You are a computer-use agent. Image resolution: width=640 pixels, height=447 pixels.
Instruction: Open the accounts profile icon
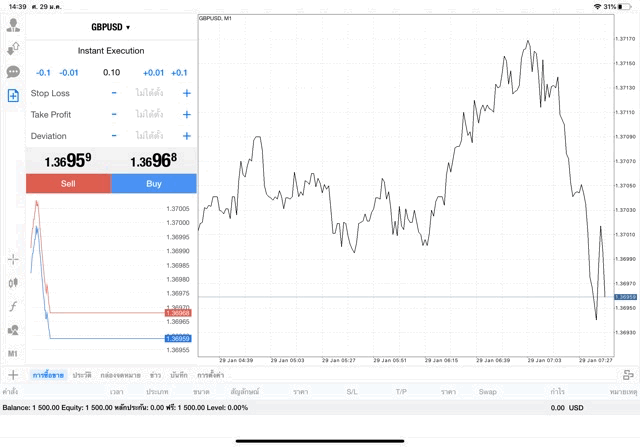[13, 26]
